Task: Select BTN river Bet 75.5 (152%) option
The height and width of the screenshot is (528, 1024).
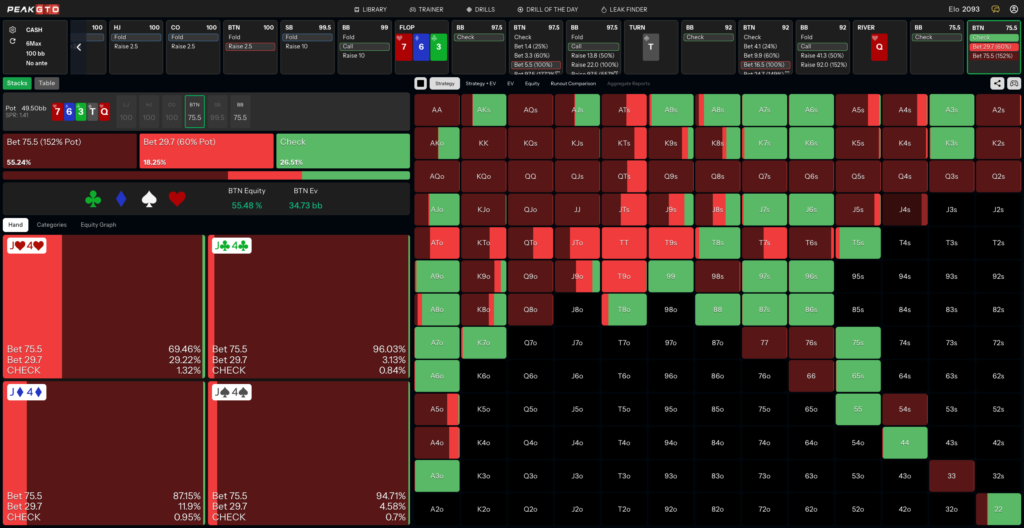Action: 994,56
